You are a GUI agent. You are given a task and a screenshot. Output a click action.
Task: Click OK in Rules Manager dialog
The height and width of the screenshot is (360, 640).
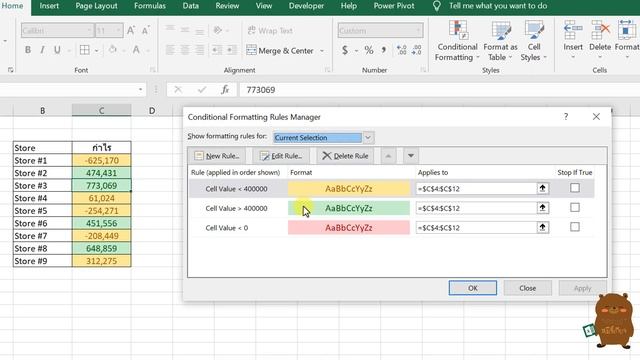pyautogui.click(x=473, y=288)
